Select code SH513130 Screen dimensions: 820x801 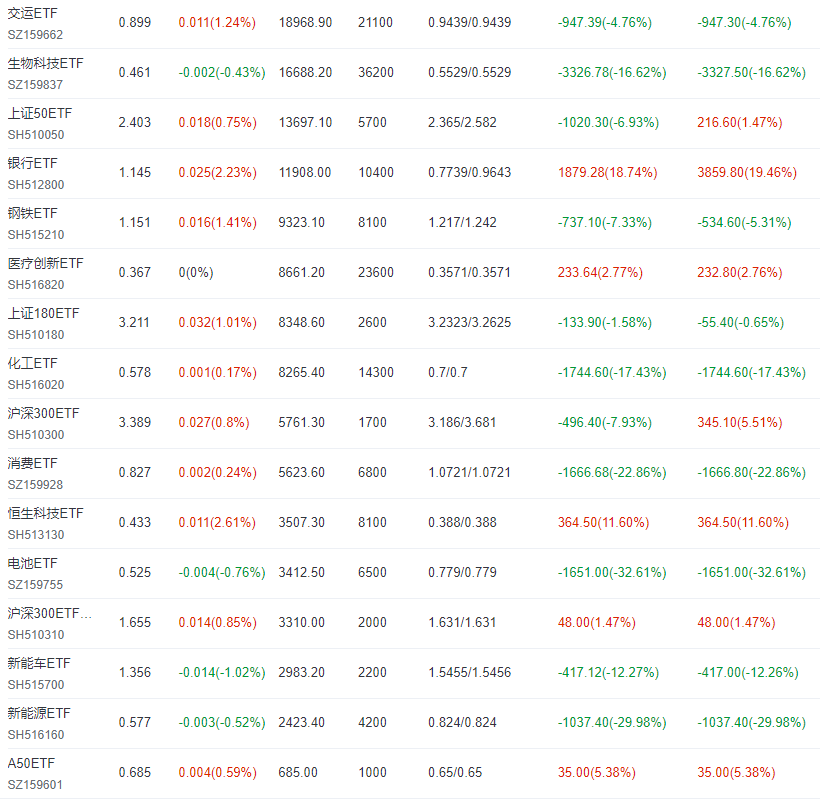36,535
